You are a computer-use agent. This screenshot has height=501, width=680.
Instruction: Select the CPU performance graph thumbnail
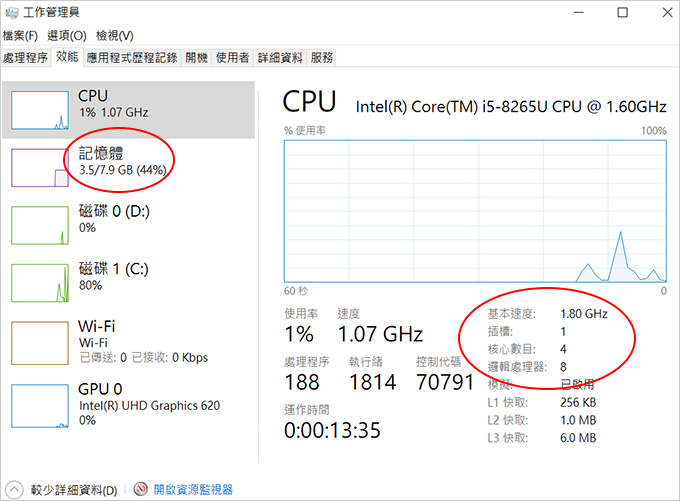pos(40,110)
